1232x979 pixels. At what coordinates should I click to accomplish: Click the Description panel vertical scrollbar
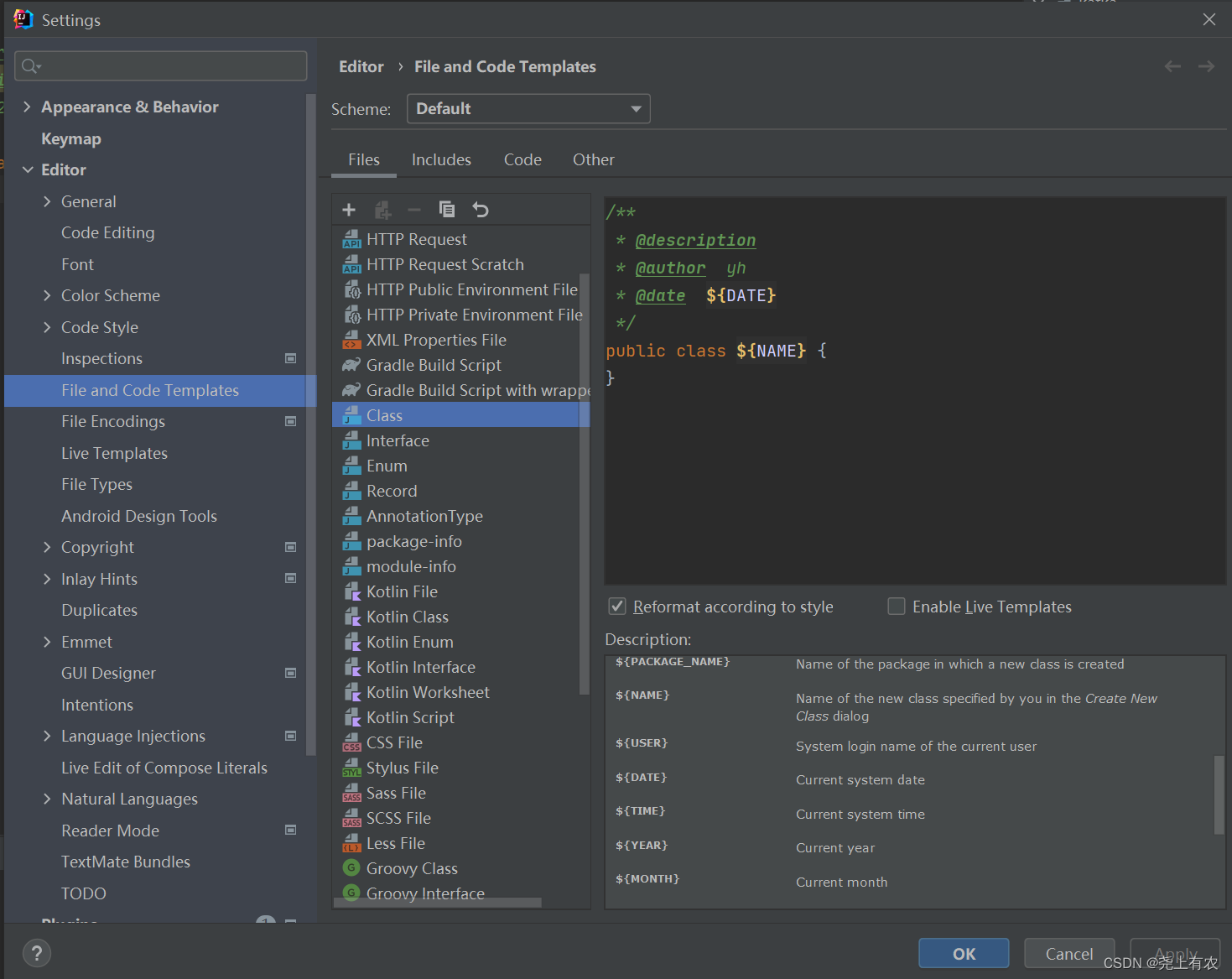pos(1219,794)
